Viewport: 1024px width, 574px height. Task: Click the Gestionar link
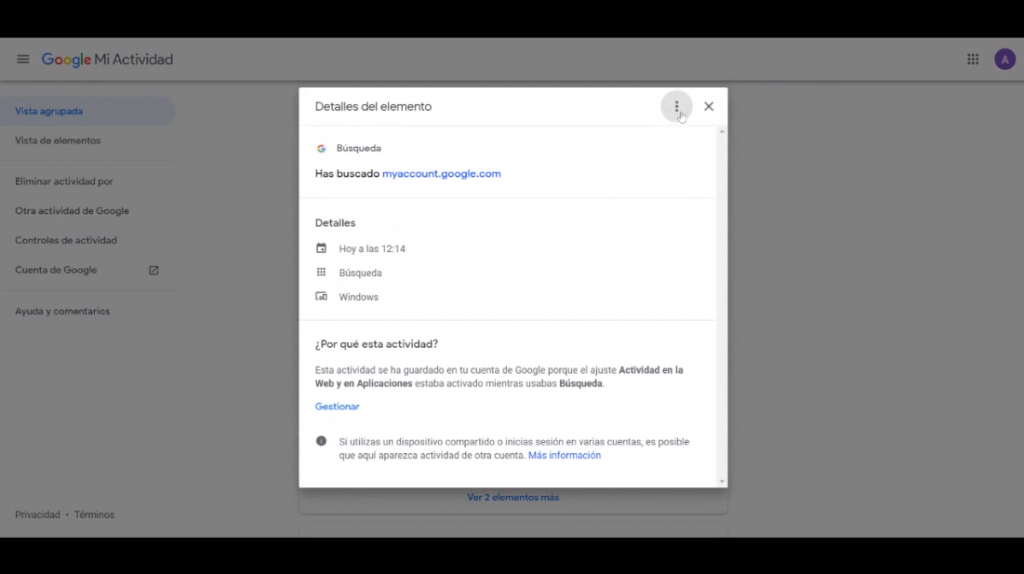pyautogui.click(x=337, y=407)
